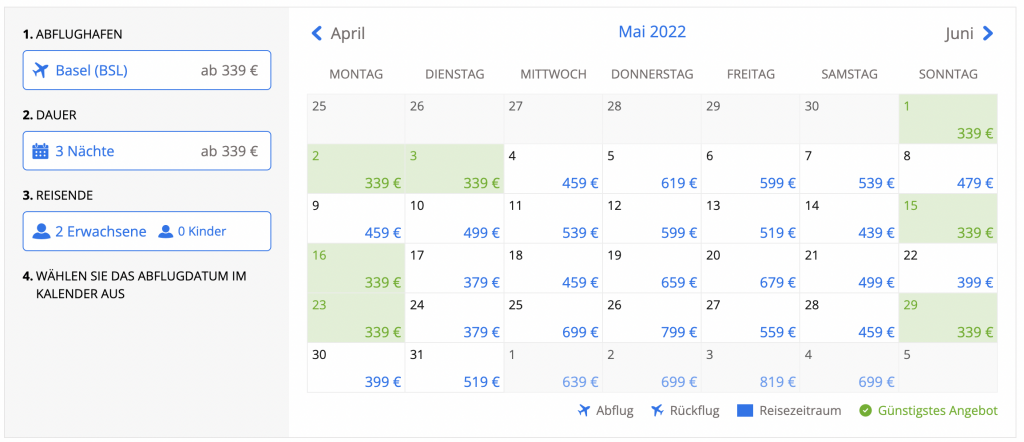Navigate to Juni via month label
This screenshot has width=1024, height=442.
tap(959, 33)
